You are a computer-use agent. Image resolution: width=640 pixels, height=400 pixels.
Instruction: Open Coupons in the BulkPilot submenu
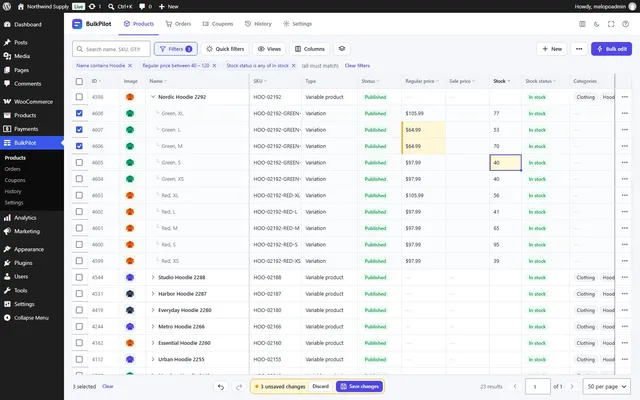coord(15,180)
